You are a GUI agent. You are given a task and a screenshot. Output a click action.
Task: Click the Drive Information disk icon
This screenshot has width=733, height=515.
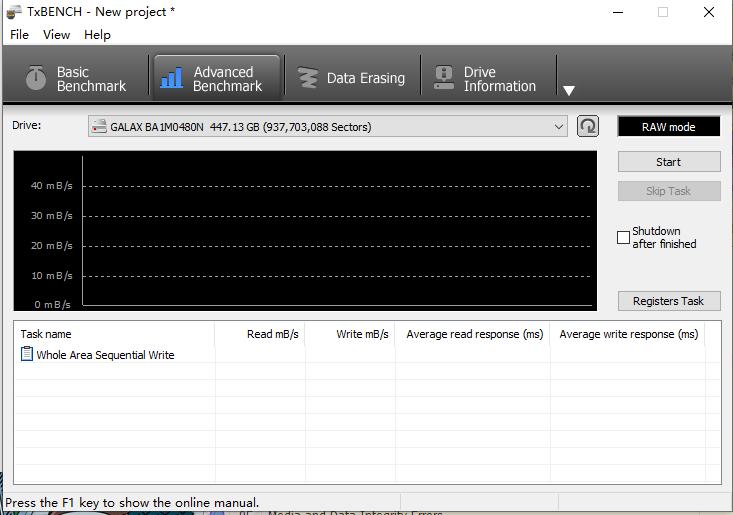pyautogui.click(x=444, y=78)
